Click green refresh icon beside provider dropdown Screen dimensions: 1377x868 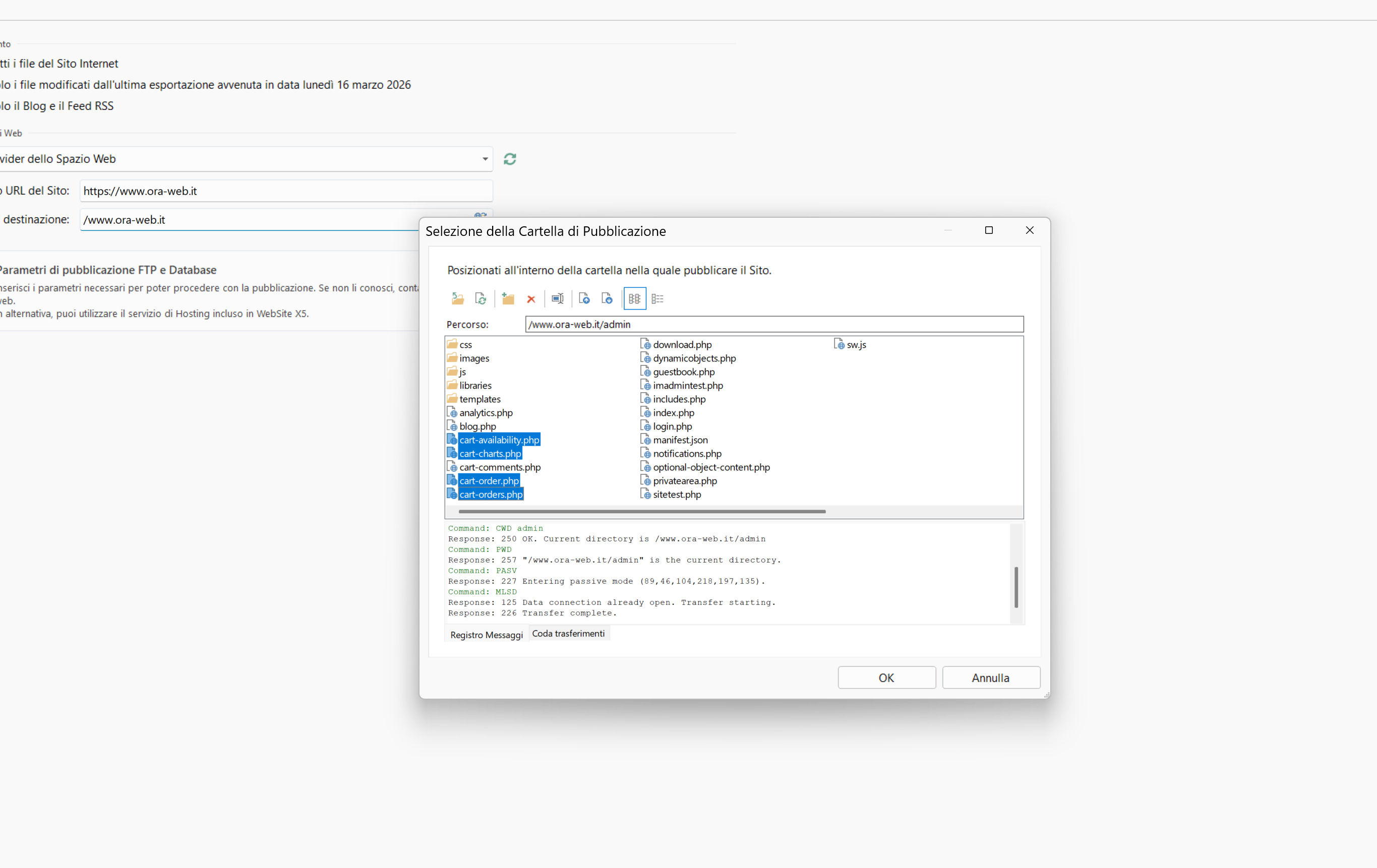(x=510, y=159)
